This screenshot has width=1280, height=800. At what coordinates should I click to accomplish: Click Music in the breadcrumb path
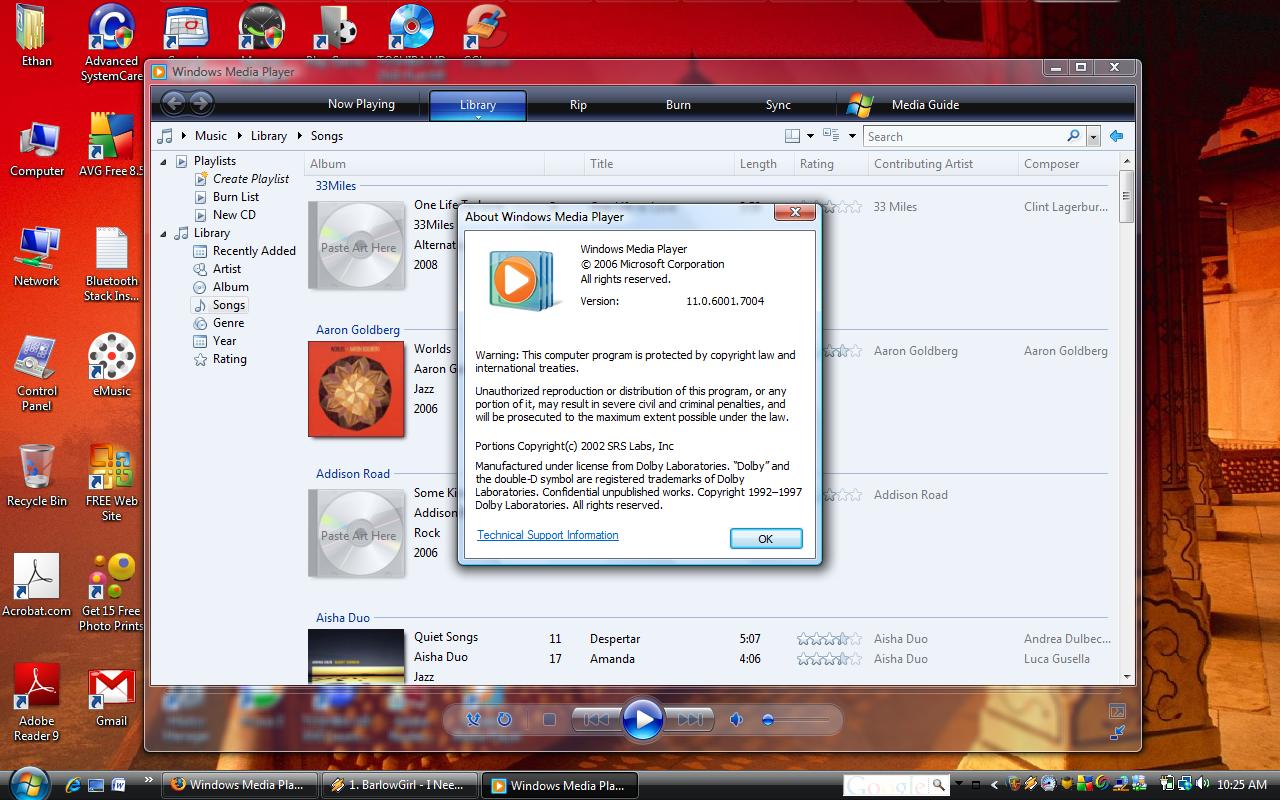point(211,136)
